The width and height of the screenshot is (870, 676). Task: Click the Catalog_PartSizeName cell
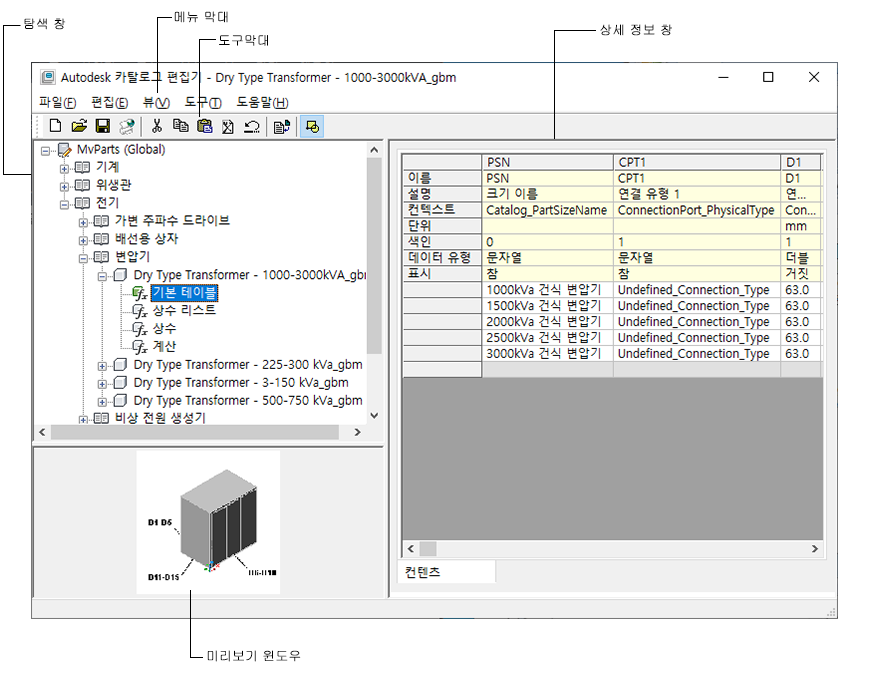pyautogui.click(x=547, y=210)
